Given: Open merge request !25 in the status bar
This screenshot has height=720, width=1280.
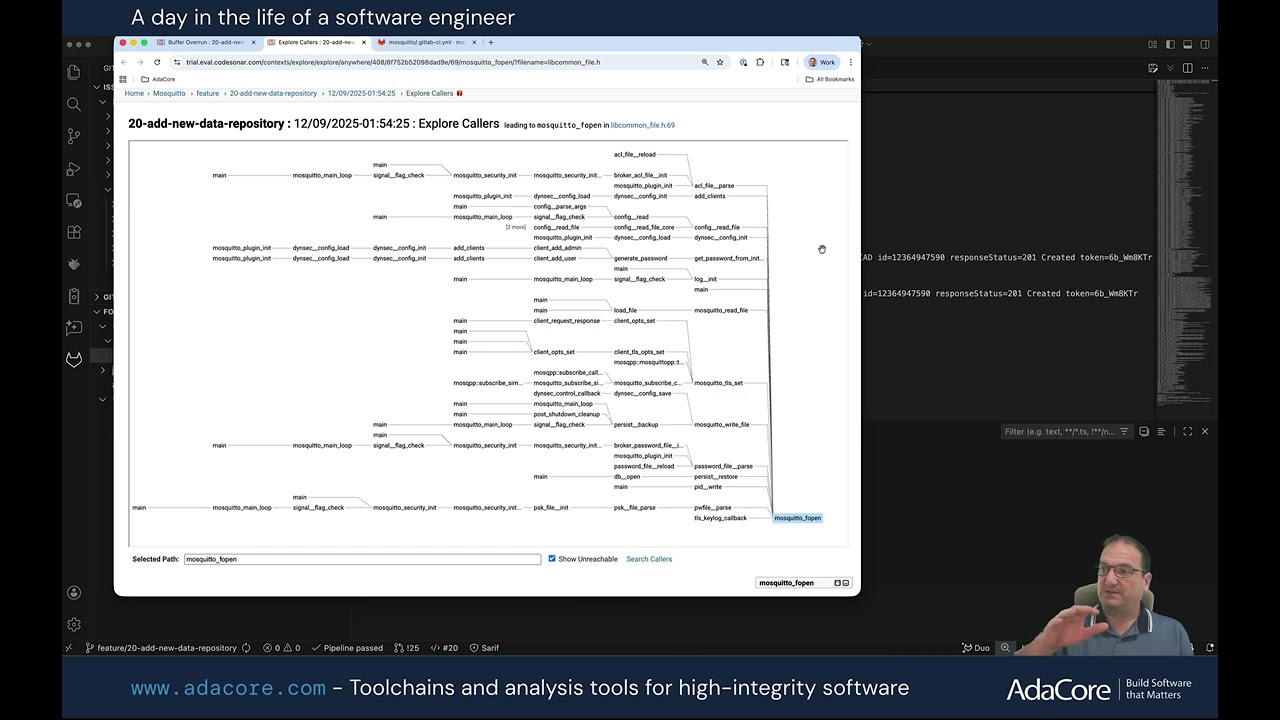Looking at the screenshot, I should (x=407, y=648).
